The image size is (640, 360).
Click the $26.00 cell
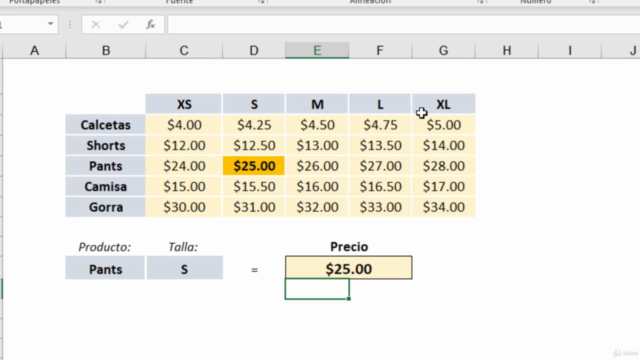317,166
